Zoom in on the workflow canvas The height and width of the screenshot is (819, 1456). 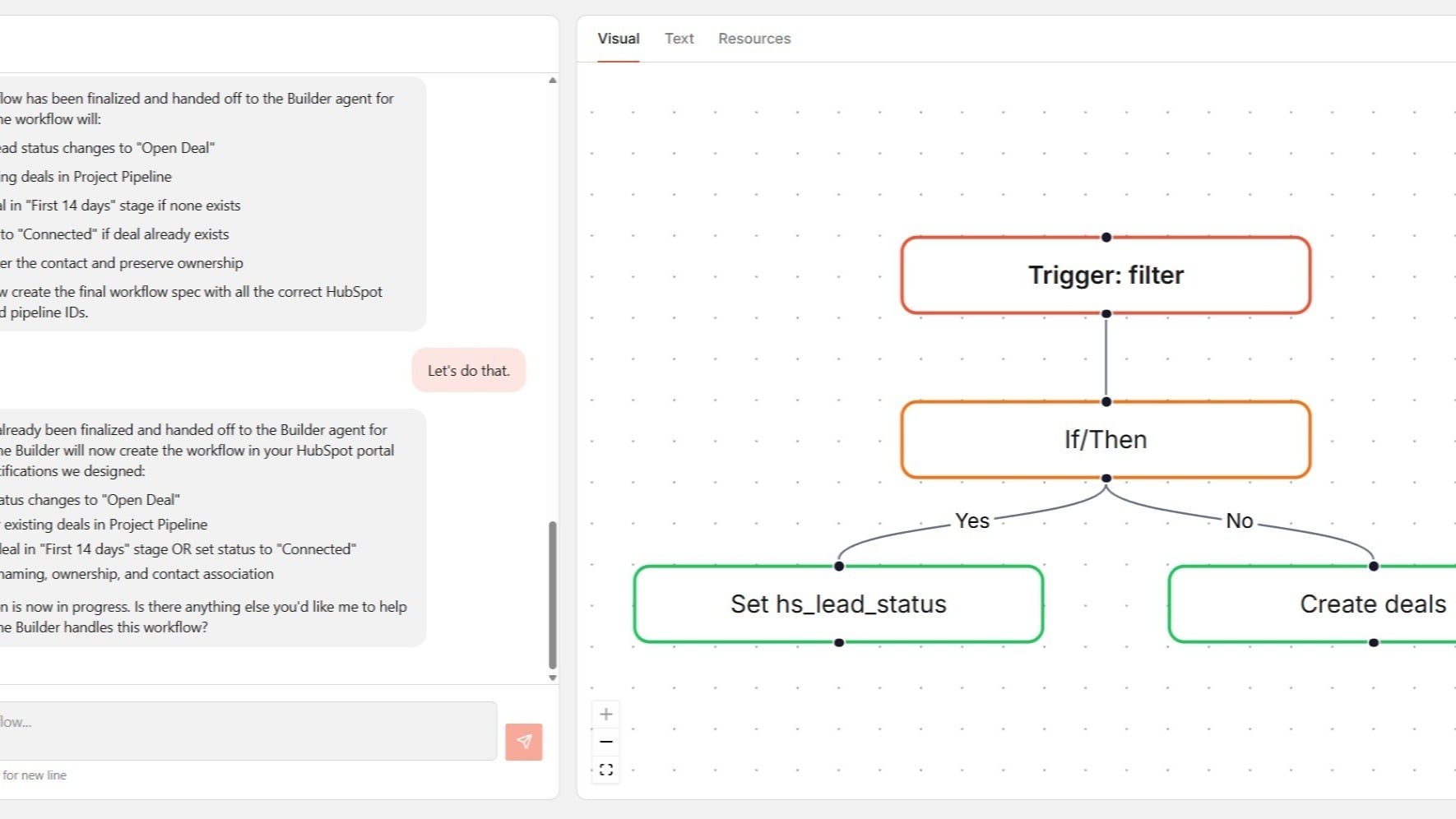pyautogui.click(x=606, y=714)
